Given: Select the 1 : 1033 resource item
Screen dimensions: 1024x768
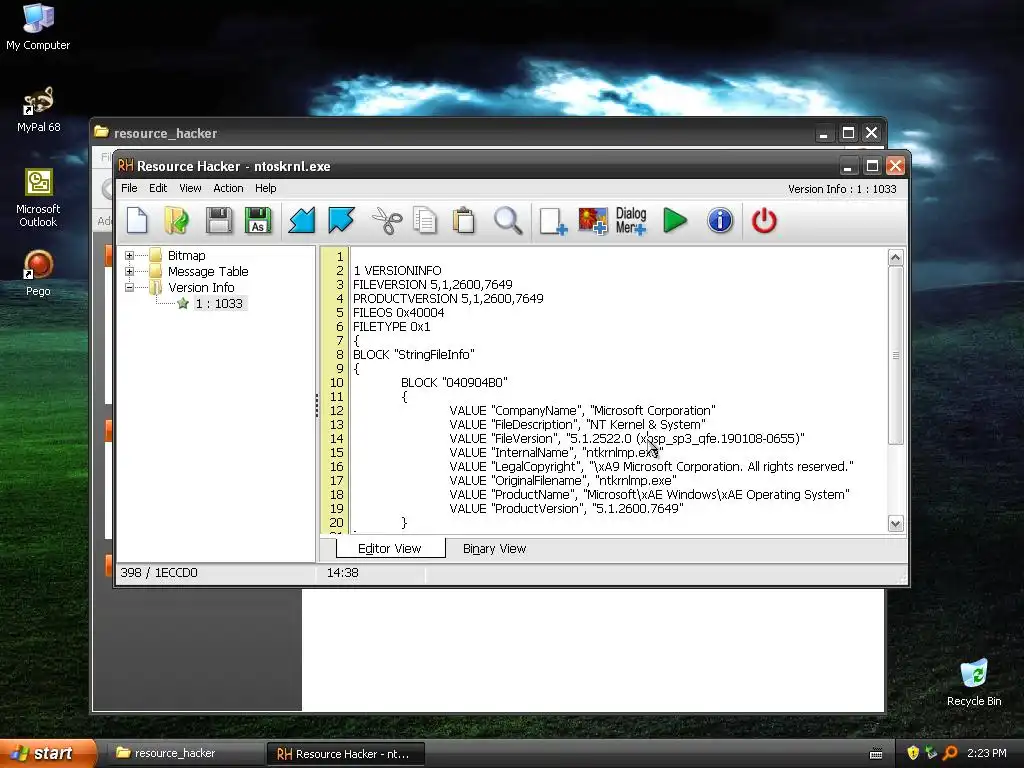Looking at the screenshot, I should coord(219,303).
